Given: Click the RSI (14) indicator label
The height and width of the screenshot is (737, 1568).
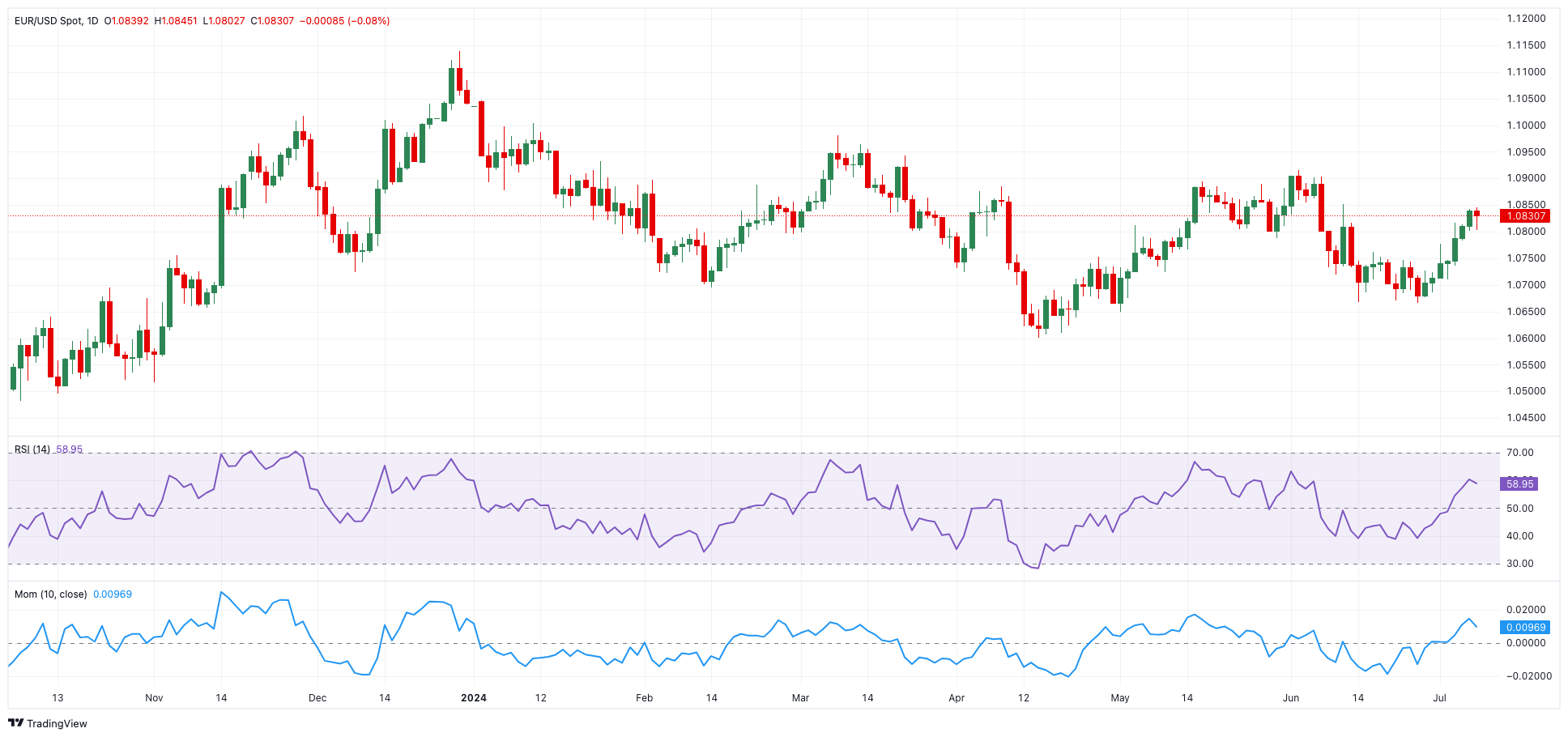Looking at the screenshot, I should click(x=32, y=449).
